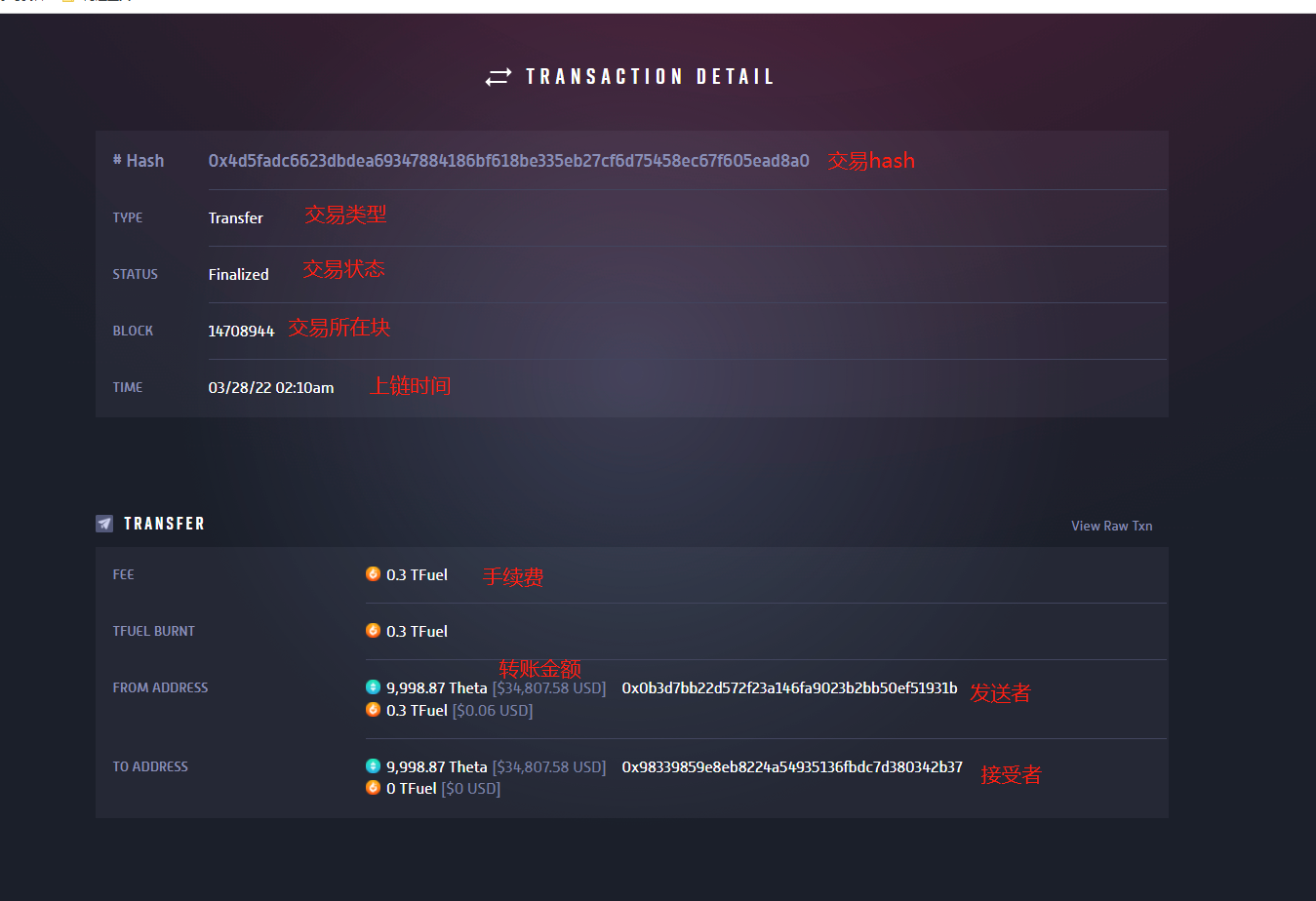This screenshot has width=1316, height=901.
Task: Click the TIME label
Action: click(x=128, y=388)
